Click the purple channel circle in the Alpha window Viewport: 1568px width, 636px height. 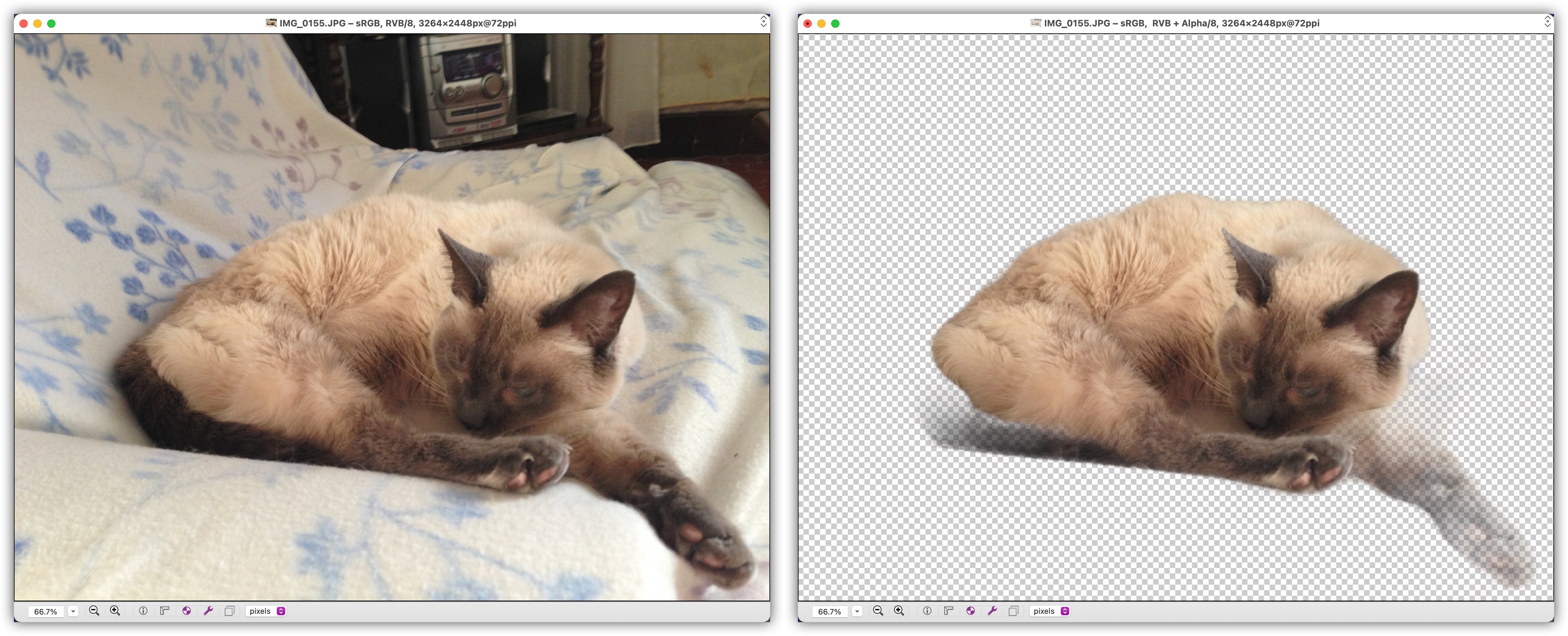coord(970,610)
